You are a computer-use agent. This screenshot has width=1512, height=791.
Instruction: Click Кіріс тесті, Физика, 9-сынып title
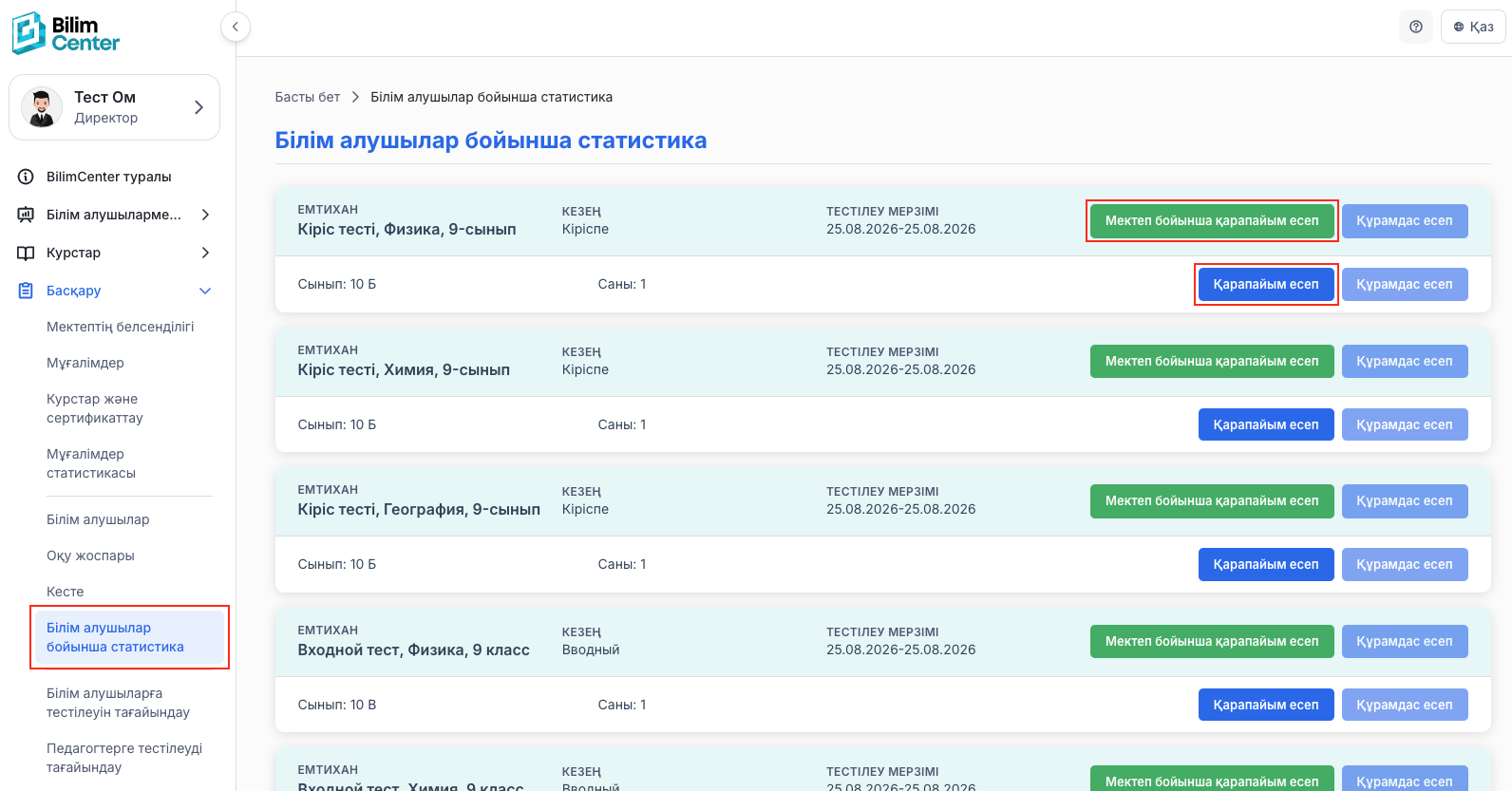point(406,230)
